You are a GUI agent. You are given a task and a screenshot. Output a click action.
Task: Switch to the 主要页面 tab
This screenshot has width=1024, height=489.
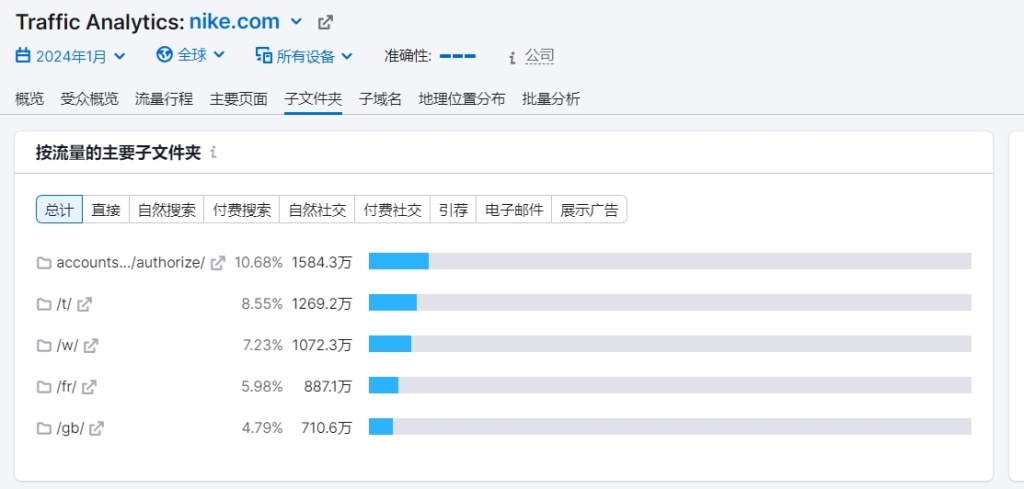[x=238, y=99]
